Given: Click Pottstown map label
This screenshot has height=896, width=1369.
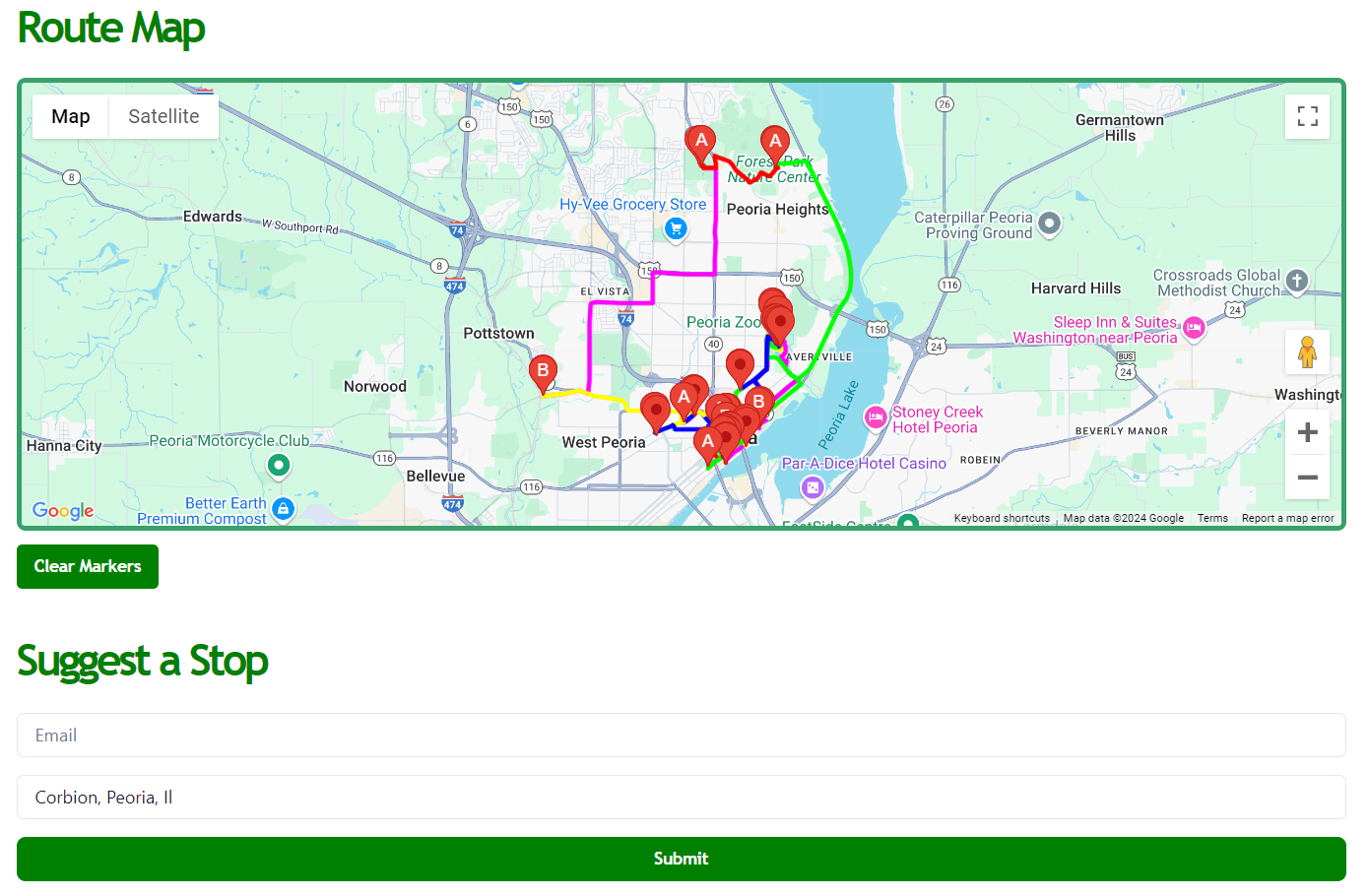Looking at the screenshot, I should pyautogui.click(x=499, y=333).
